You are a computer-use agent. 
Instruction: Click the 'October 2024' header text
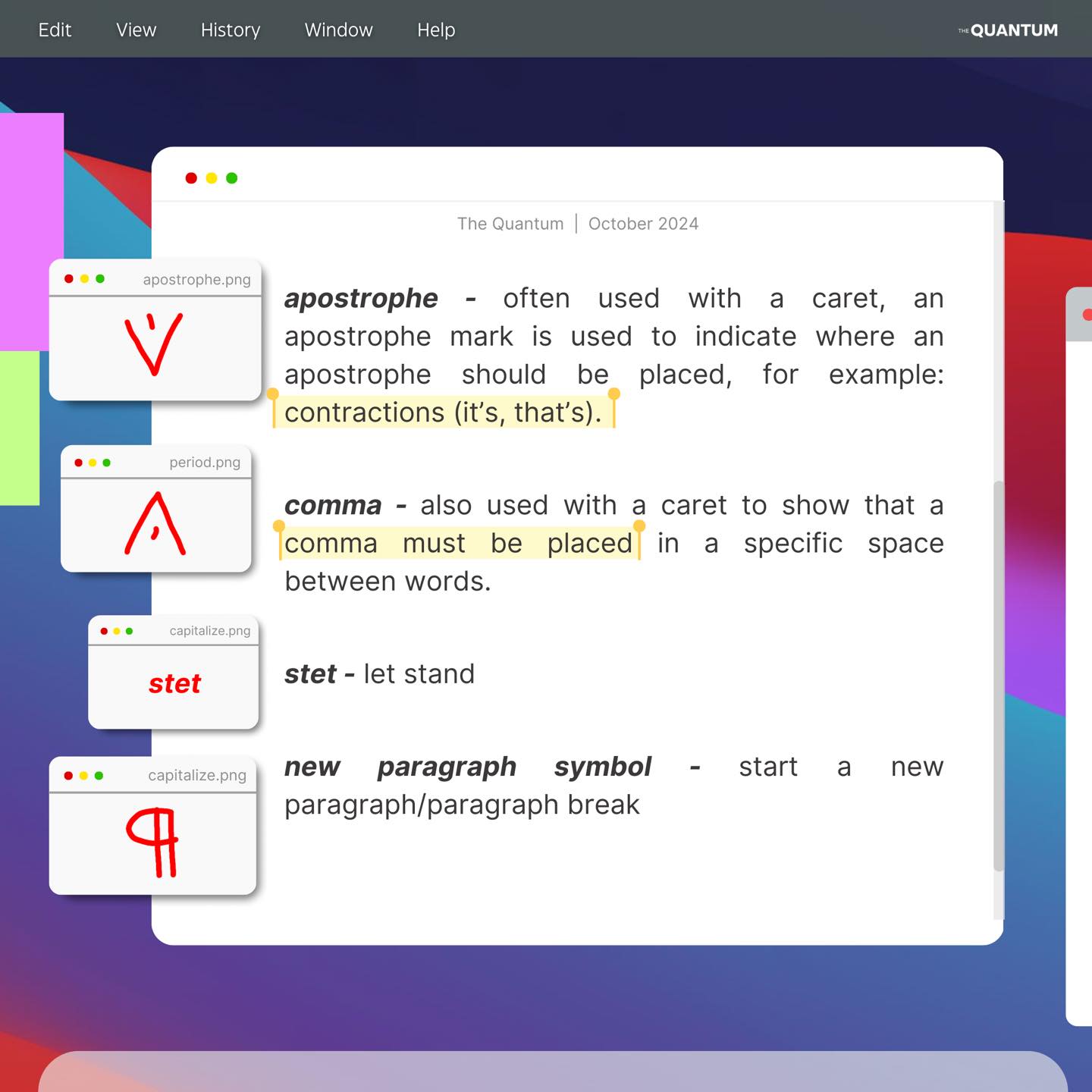click(643, 224)
